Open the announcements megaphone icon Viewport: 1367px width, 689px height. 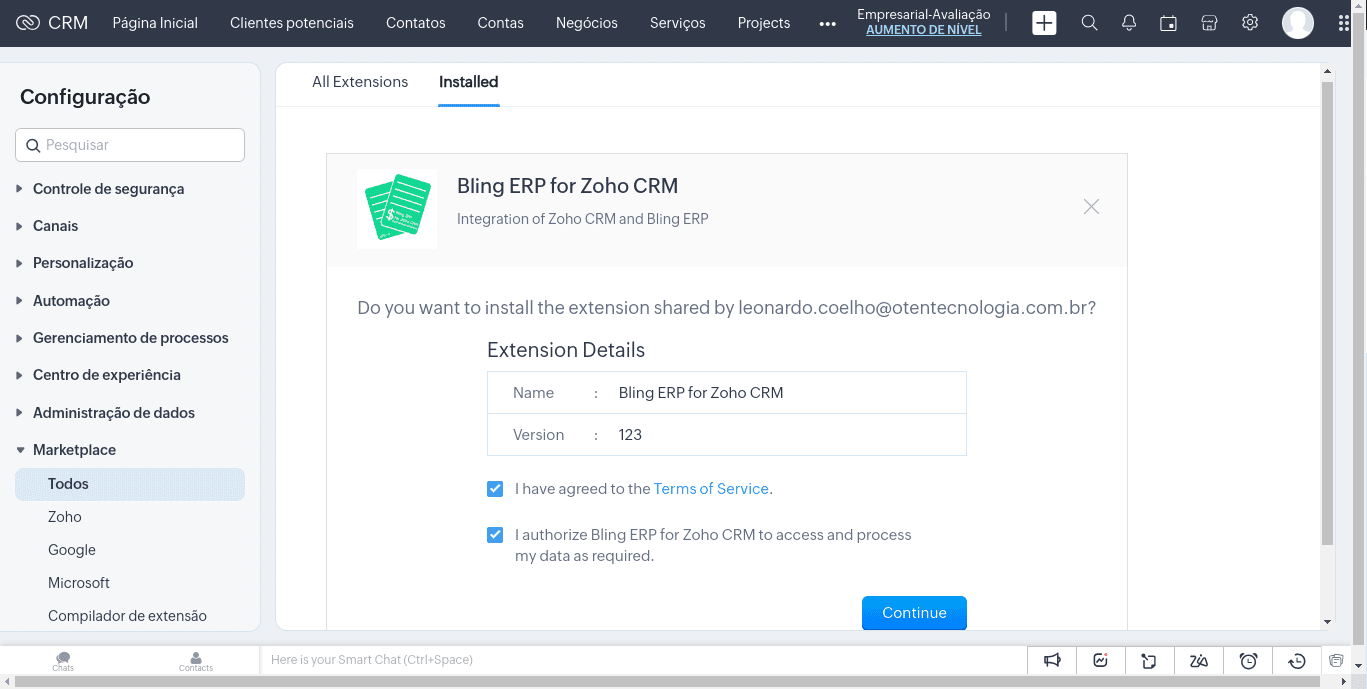tap(1052, 660)
